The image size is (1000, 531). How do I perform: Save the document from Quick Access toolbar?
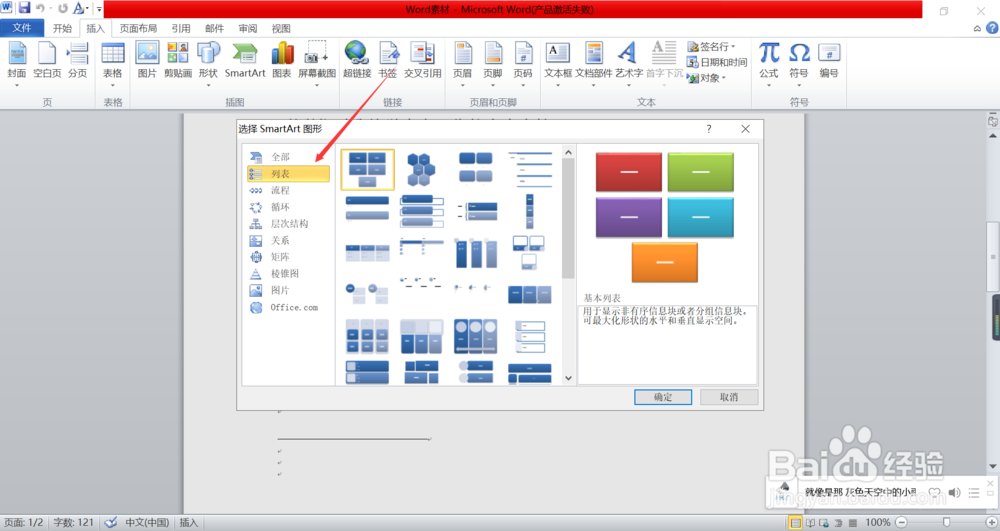(x=24, y=8)
